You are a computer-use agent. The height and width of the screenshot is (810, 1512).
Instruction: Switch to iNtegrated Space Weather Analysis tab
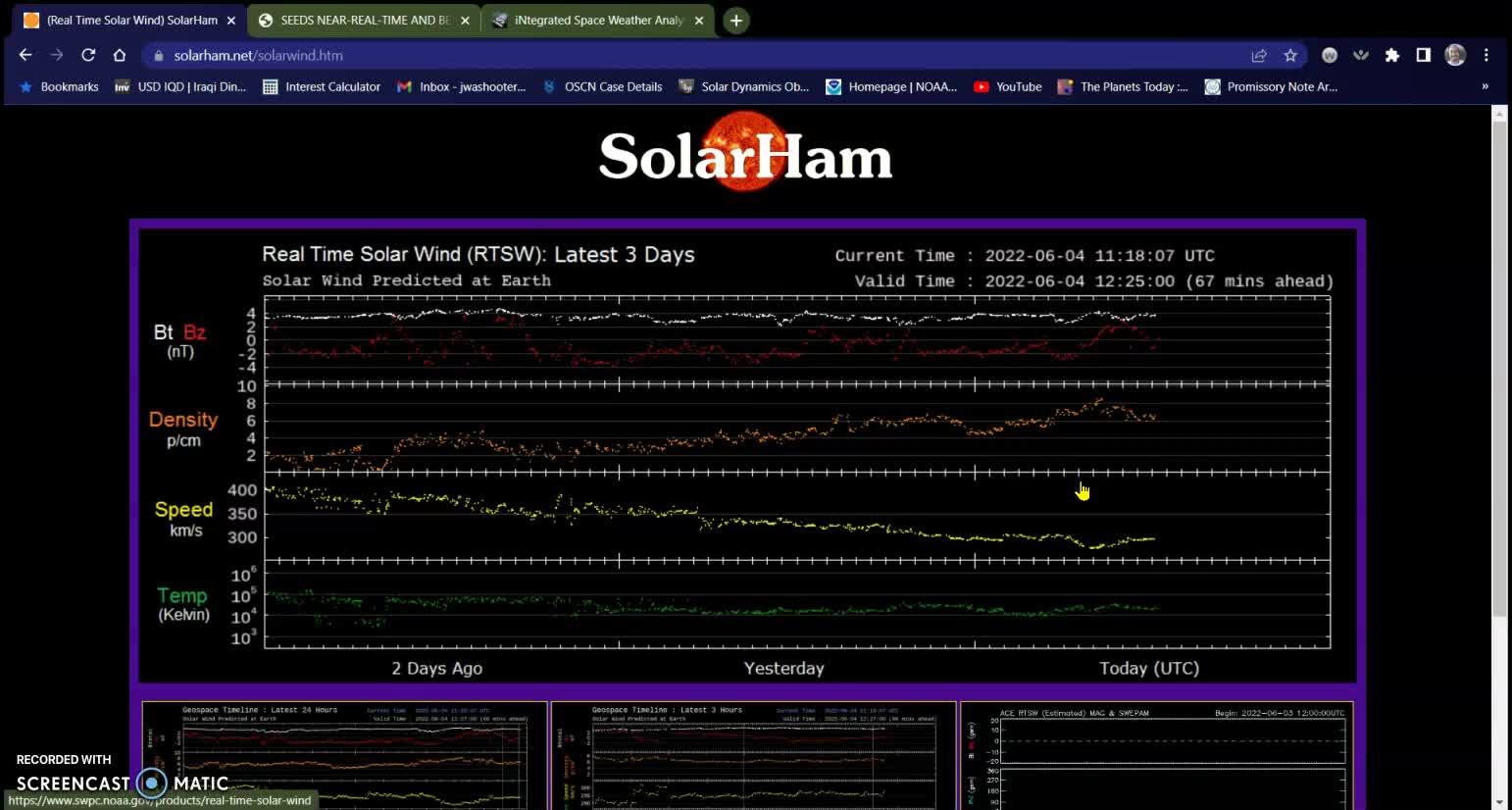tap(597, 20)
